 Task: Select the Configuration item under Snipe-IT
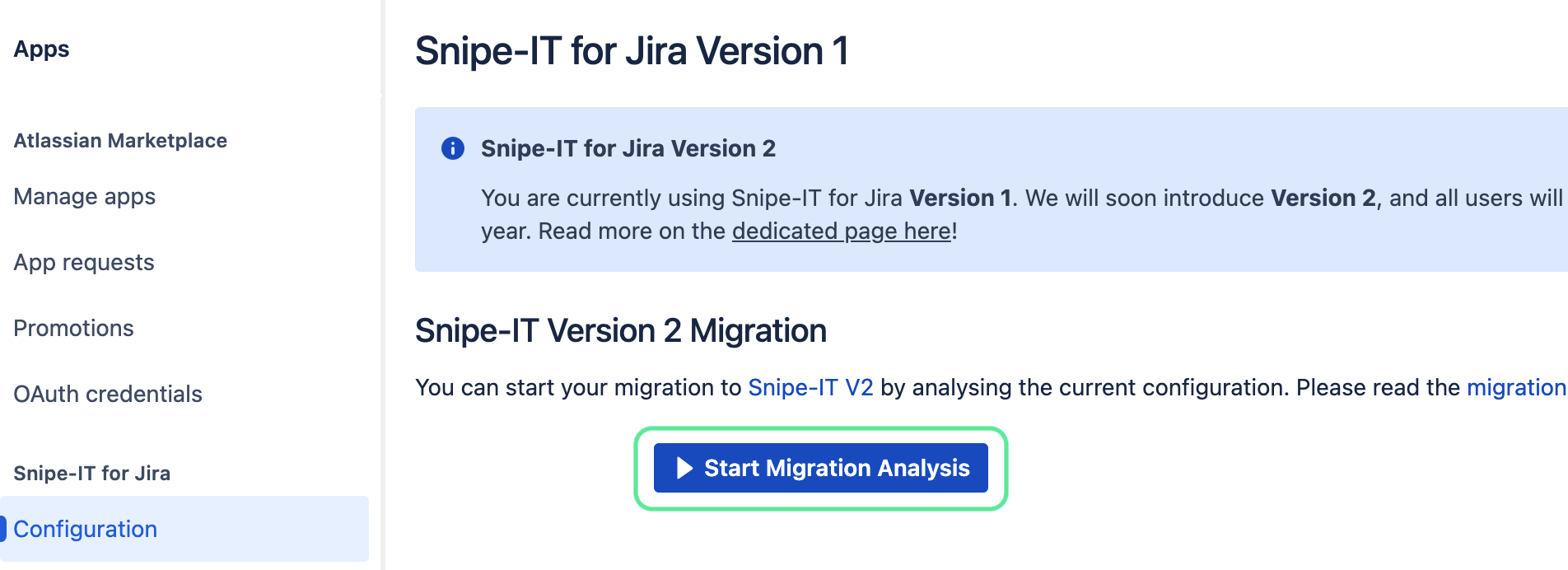tap(184, 529)
